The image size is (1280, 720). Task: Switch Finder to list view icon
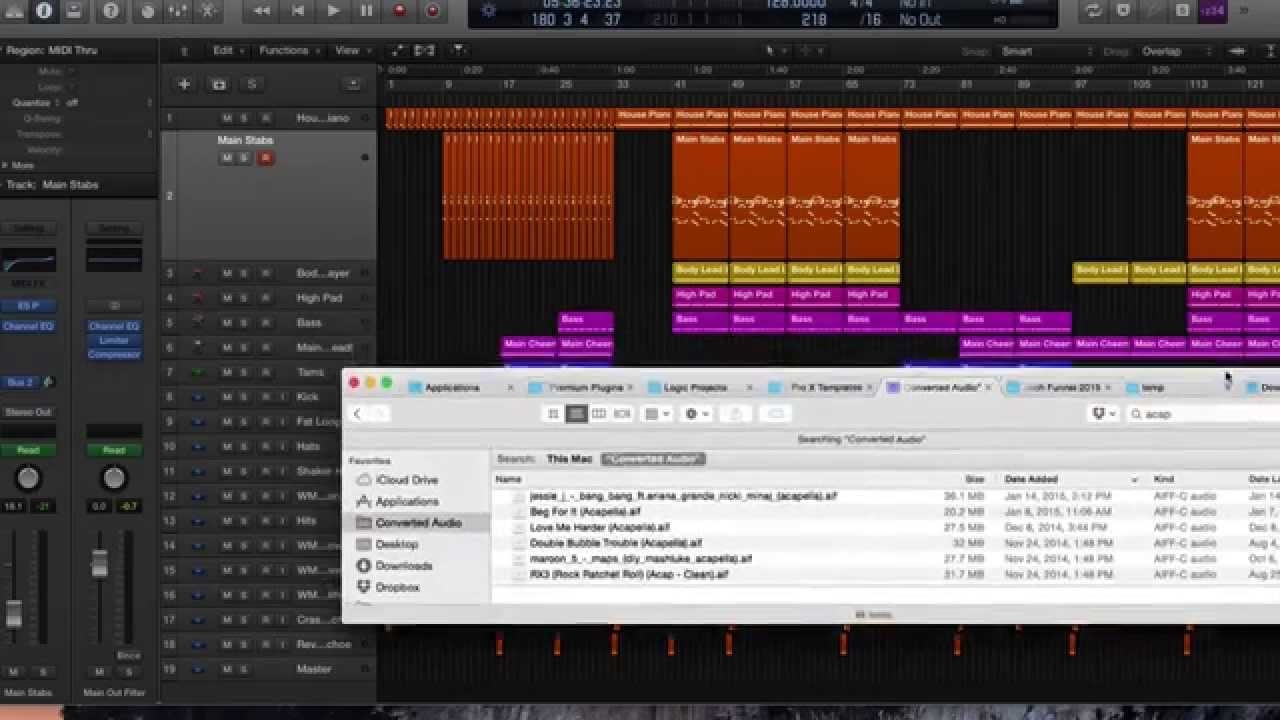pos(576,413)
